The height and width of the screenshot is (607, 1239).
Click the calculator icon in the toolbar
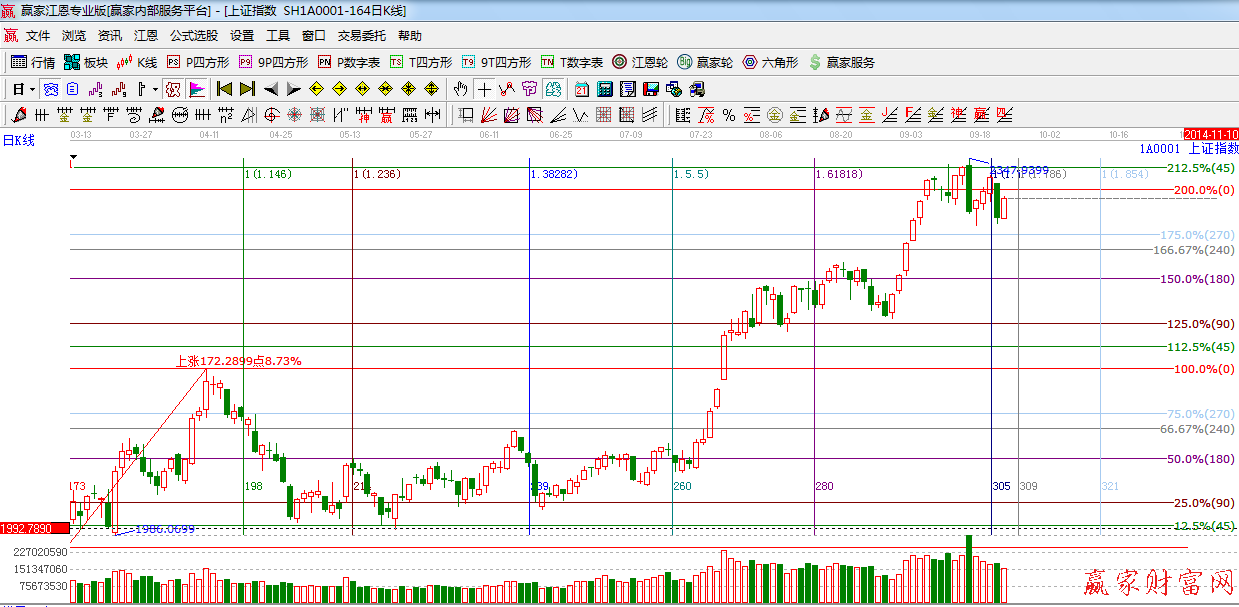click(x=603, y=89)
